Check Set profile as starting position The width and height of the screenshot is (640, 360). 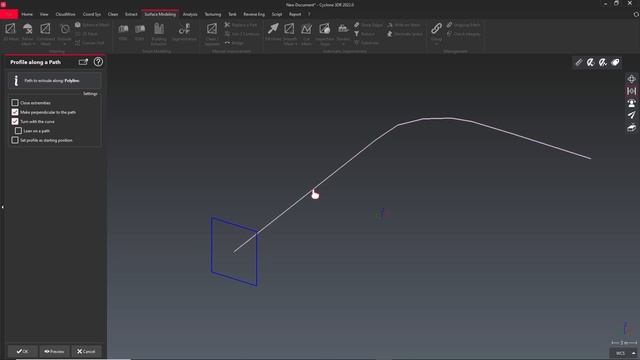pos(15,140)
